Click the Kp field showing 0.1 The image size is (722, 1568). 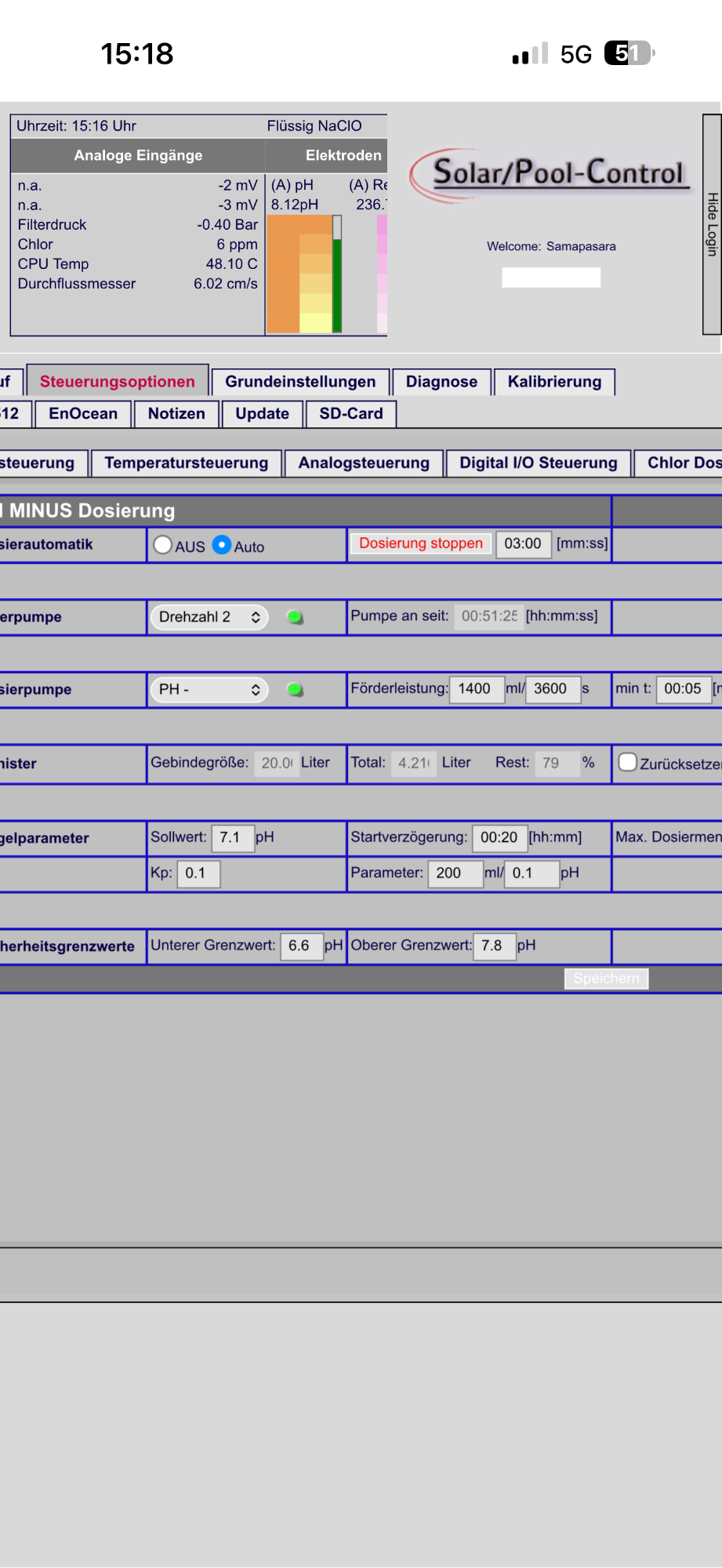coord(199,873)
